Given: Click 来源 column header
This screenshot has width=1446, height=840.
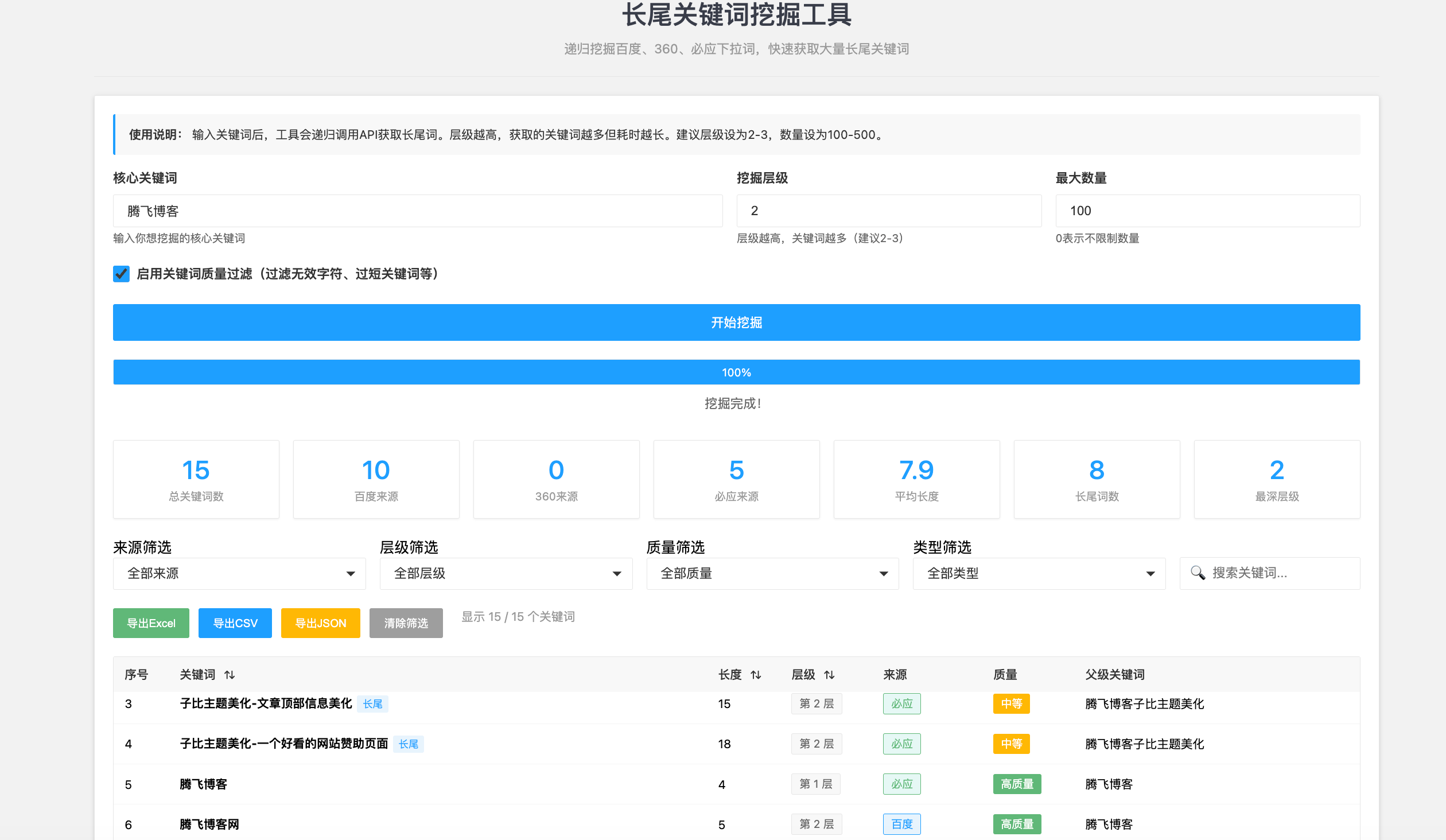Looking at the screenshot, I should tap(895, 675).
